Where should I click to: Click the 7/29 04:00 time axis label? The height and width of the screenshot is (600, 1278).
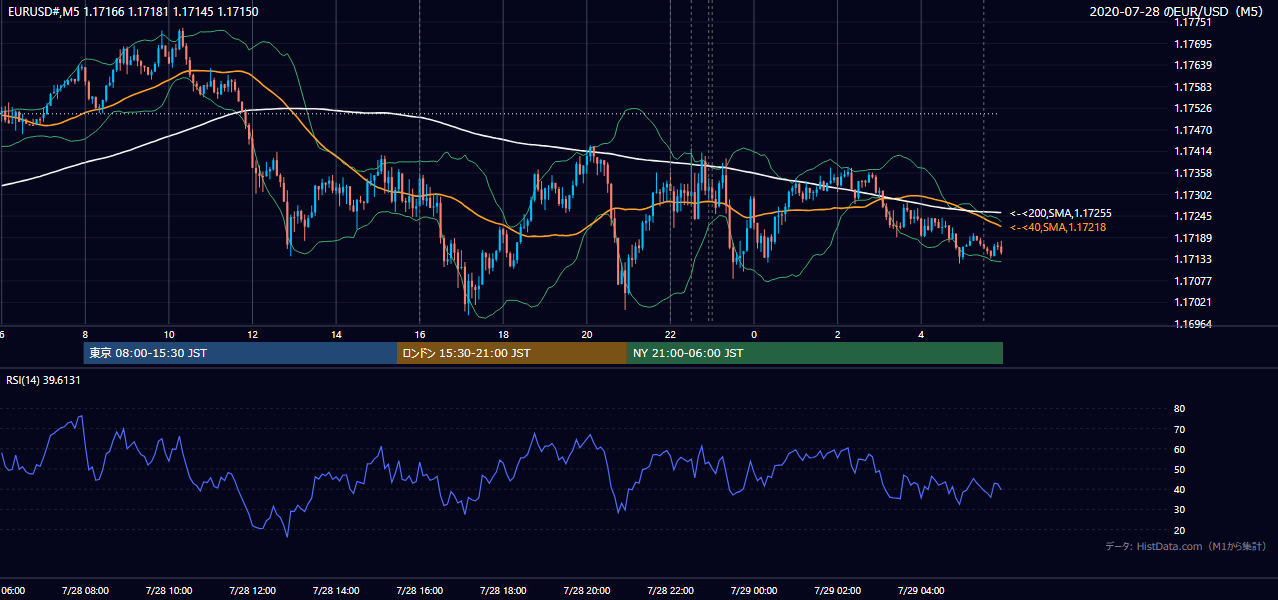(921, 591)
